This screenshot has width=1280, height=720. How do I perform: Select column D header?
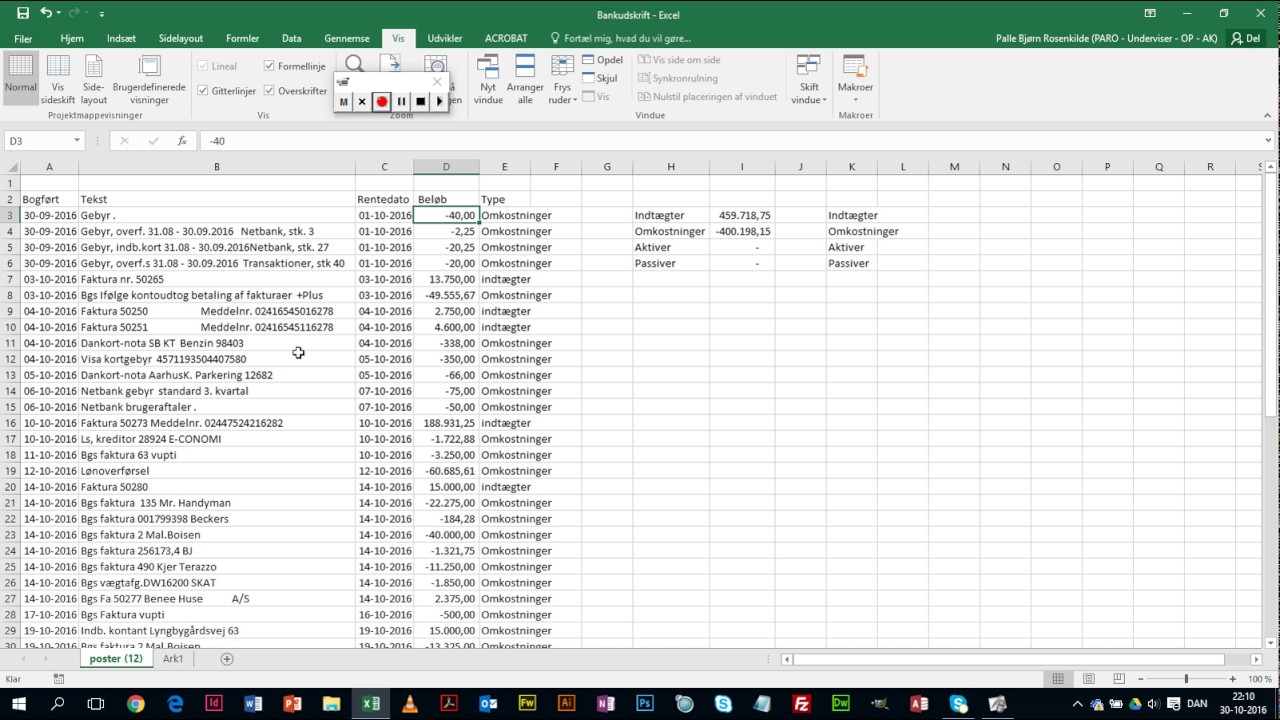click(446, 167)
